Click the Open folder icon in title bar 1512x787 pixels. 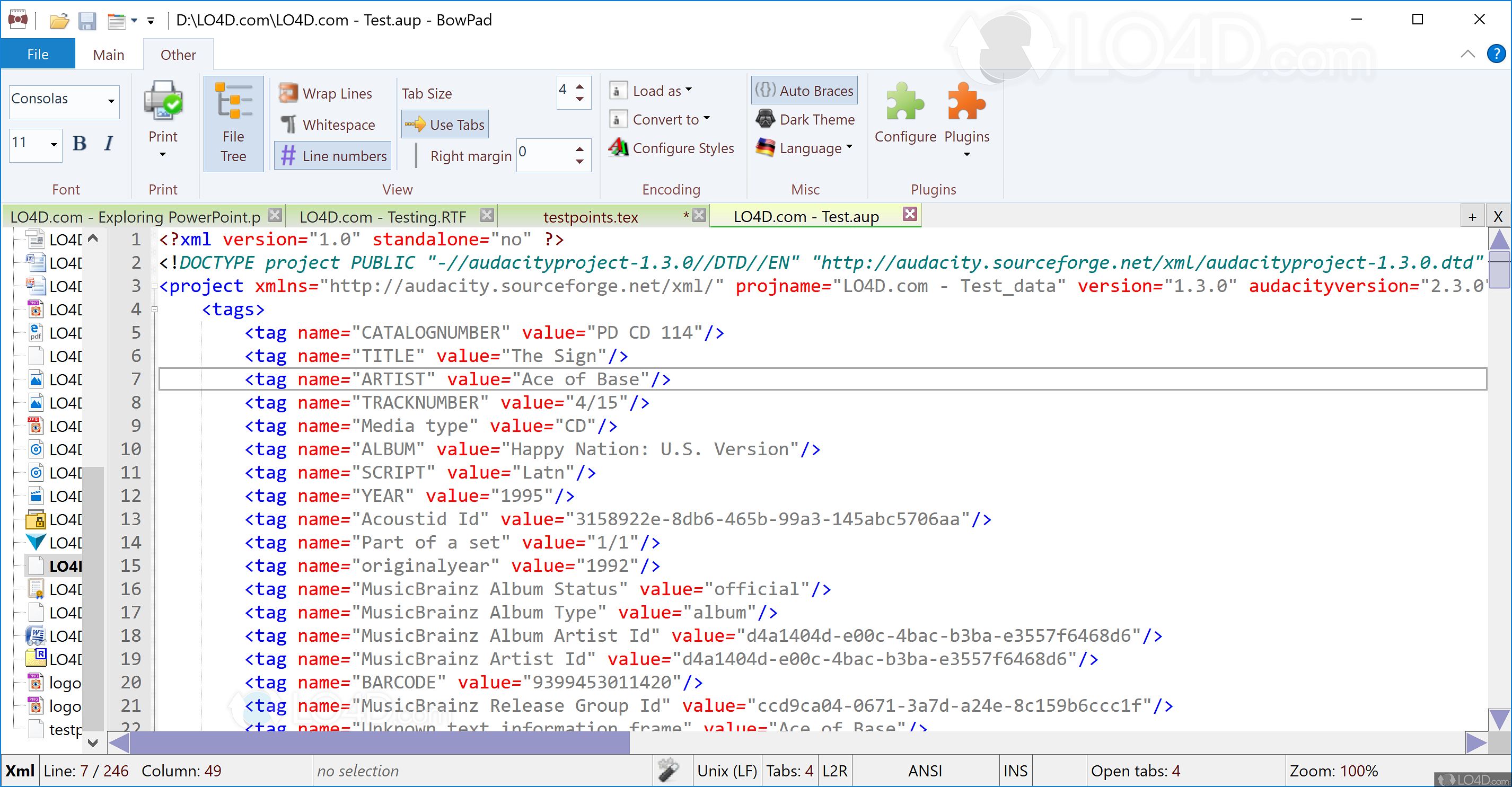[x=59, y=21]
